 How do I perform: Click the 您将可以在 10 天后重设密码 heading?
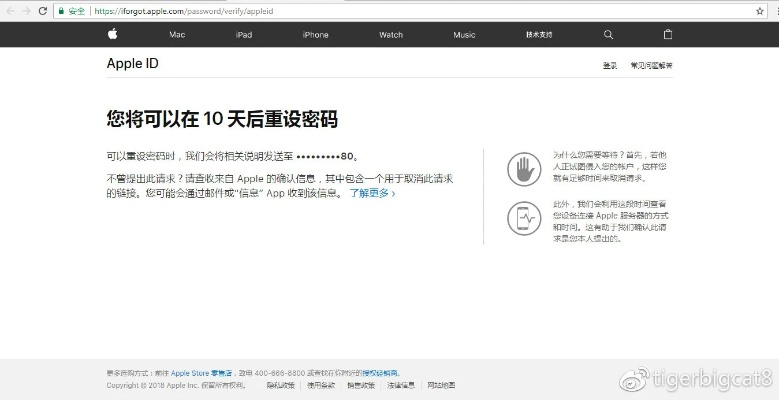pos(222,120)
